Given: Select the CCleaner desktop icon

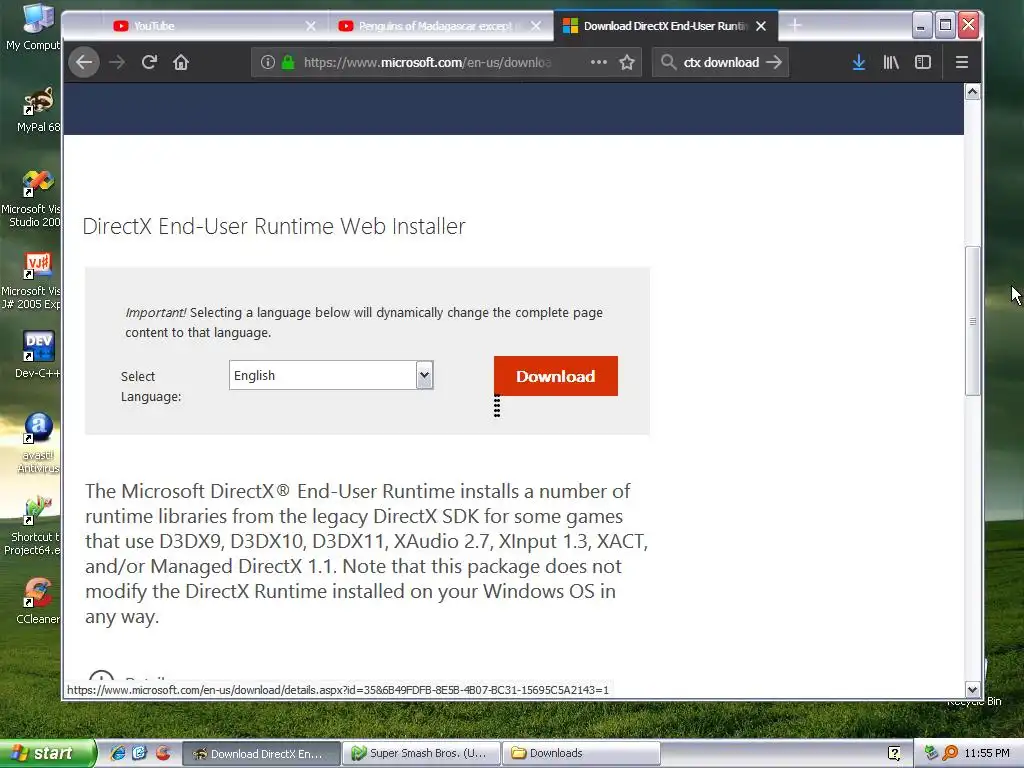Looking at the screenshot, I should pyautogui.click(x=37, y=601).
